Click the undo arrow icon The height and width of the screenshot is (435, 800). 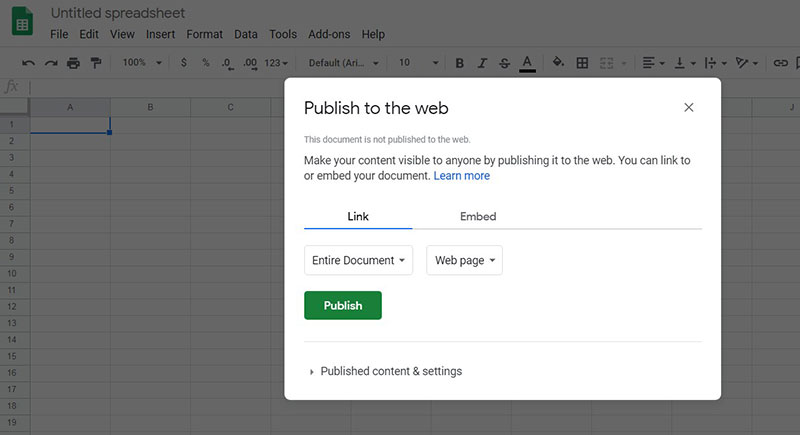(x=29, y=63)
